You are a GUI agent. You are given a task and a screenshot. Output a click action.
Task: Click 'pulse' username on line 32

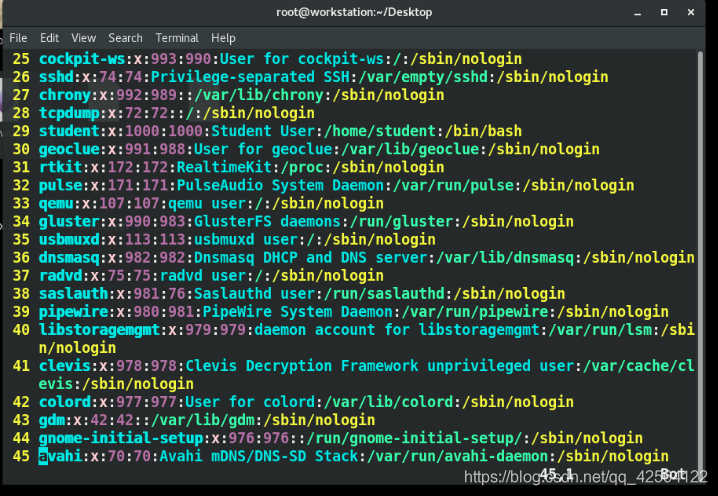(60, 185)
